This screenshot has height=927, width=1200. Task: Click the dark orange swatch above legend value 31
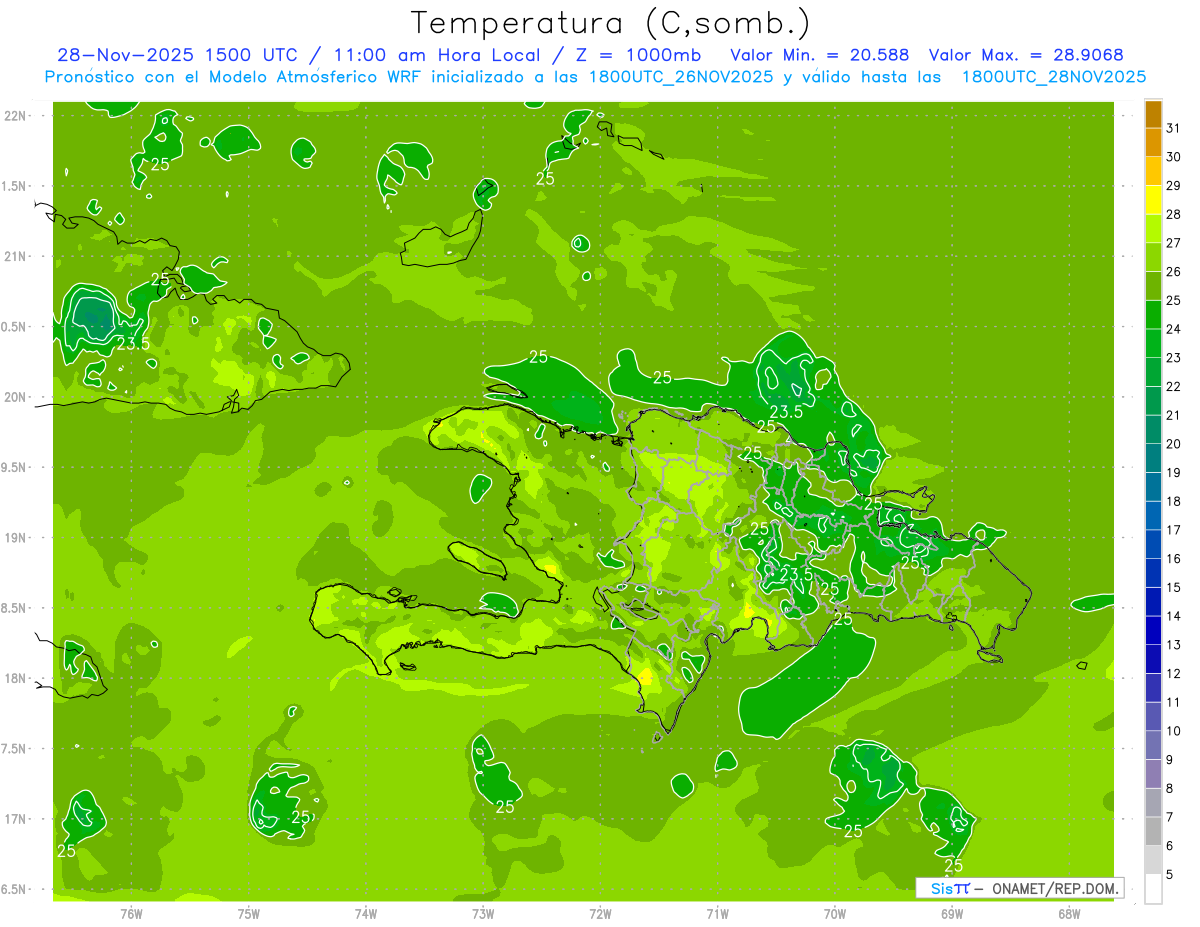[1153, 114]
